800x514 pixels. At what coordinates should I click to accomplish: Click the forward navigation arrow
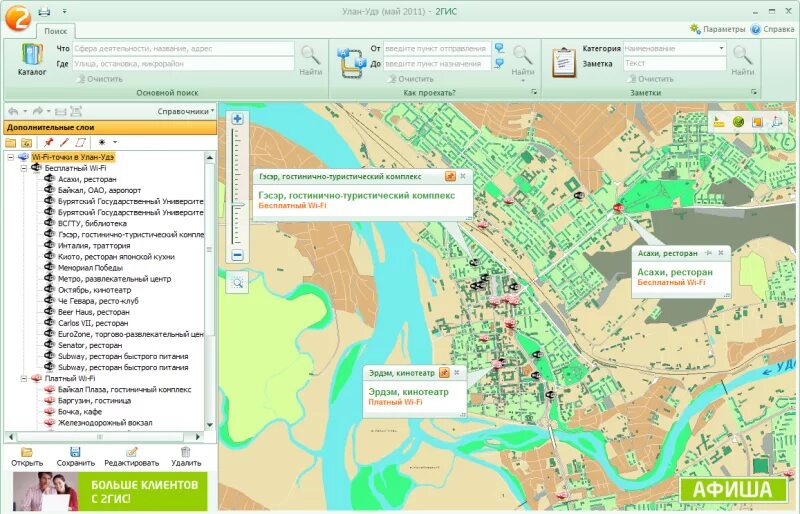pos(37,111)
